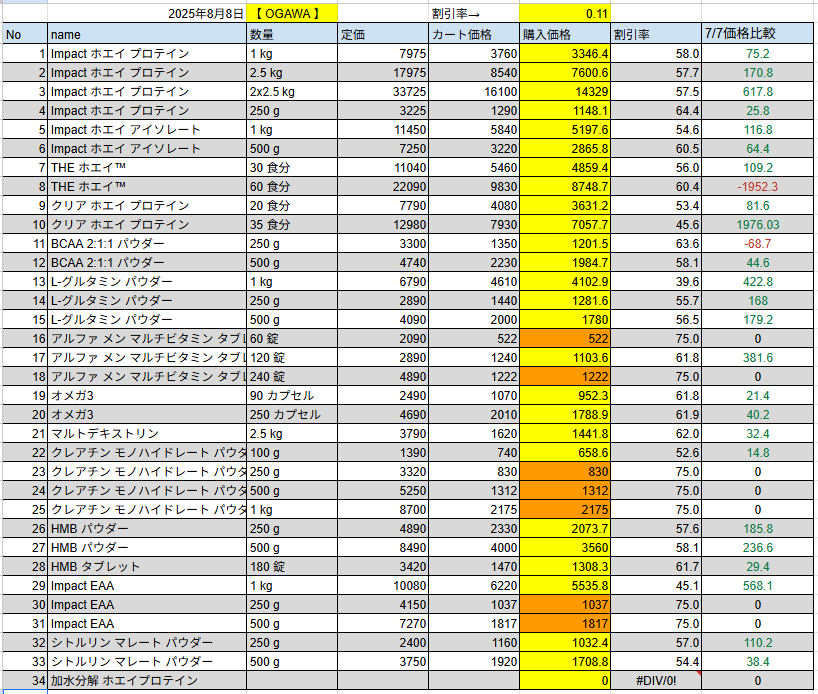Click the 7/7価格比較 column header
The height and width of the screenshot is (694, 818).
(x=757, y=34)
